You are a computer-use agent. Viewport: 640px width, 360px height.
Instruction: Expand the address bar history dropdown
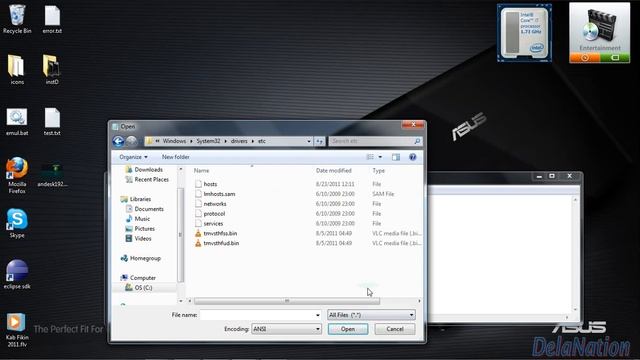point(309,141)
